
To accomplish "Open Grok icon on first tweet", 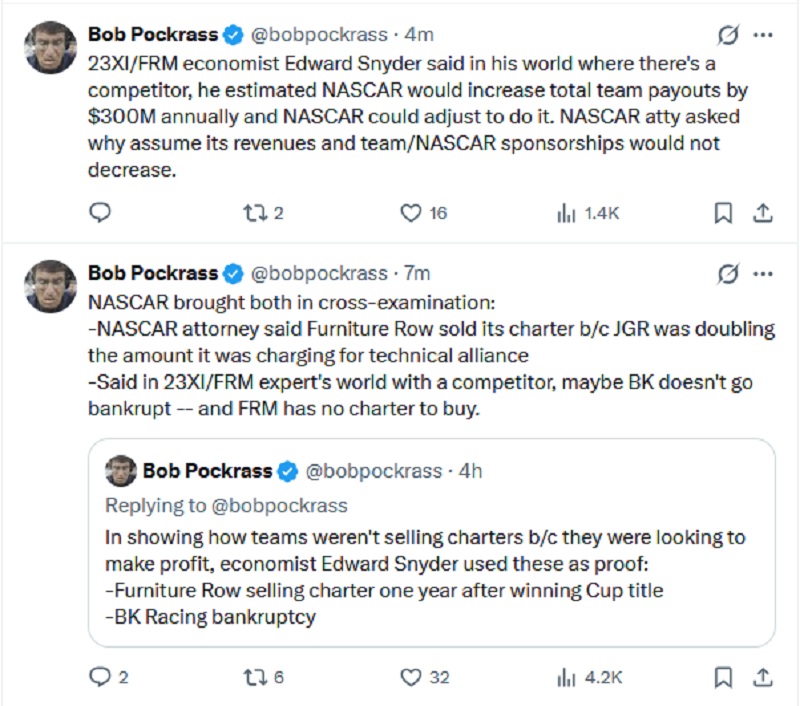I will click(x=729, y=35).
